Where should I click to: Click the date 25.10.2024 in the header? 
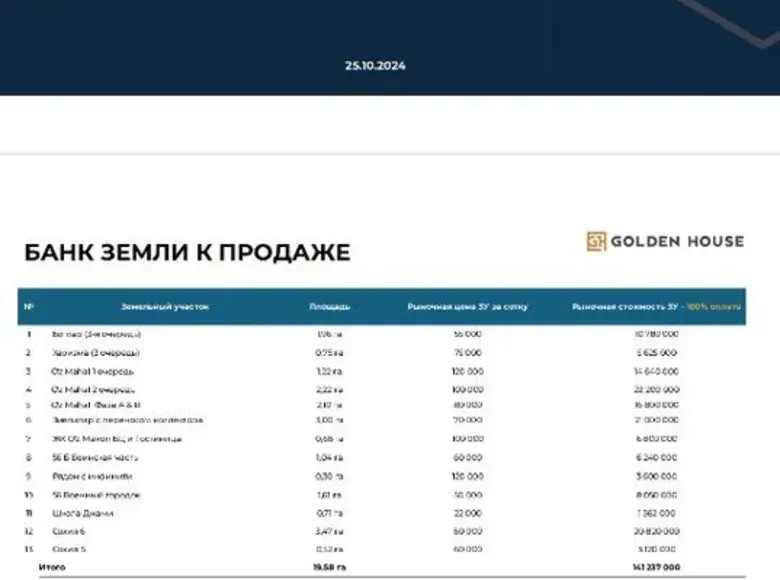(375, 66)
